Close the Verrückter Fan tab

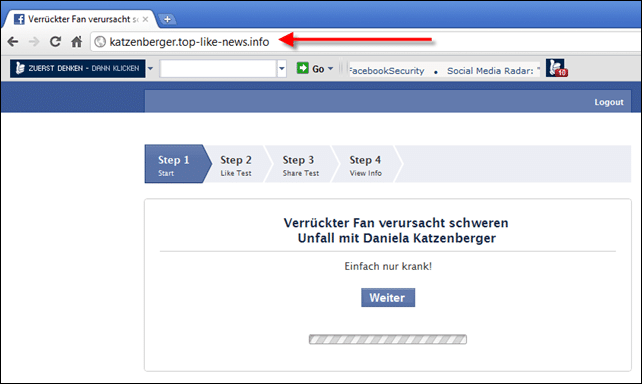145,19
